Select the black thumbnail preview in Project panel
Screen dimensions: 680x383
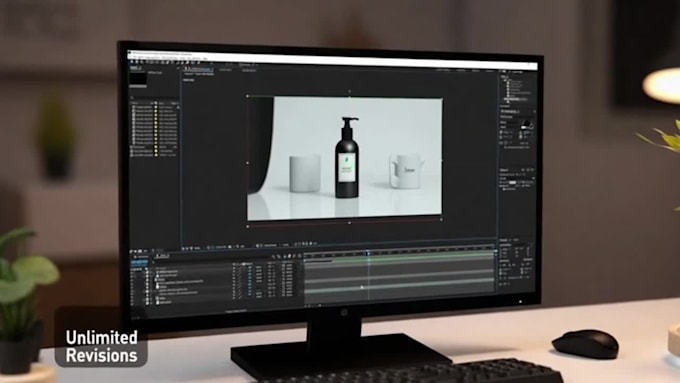[x=138, y=79]
